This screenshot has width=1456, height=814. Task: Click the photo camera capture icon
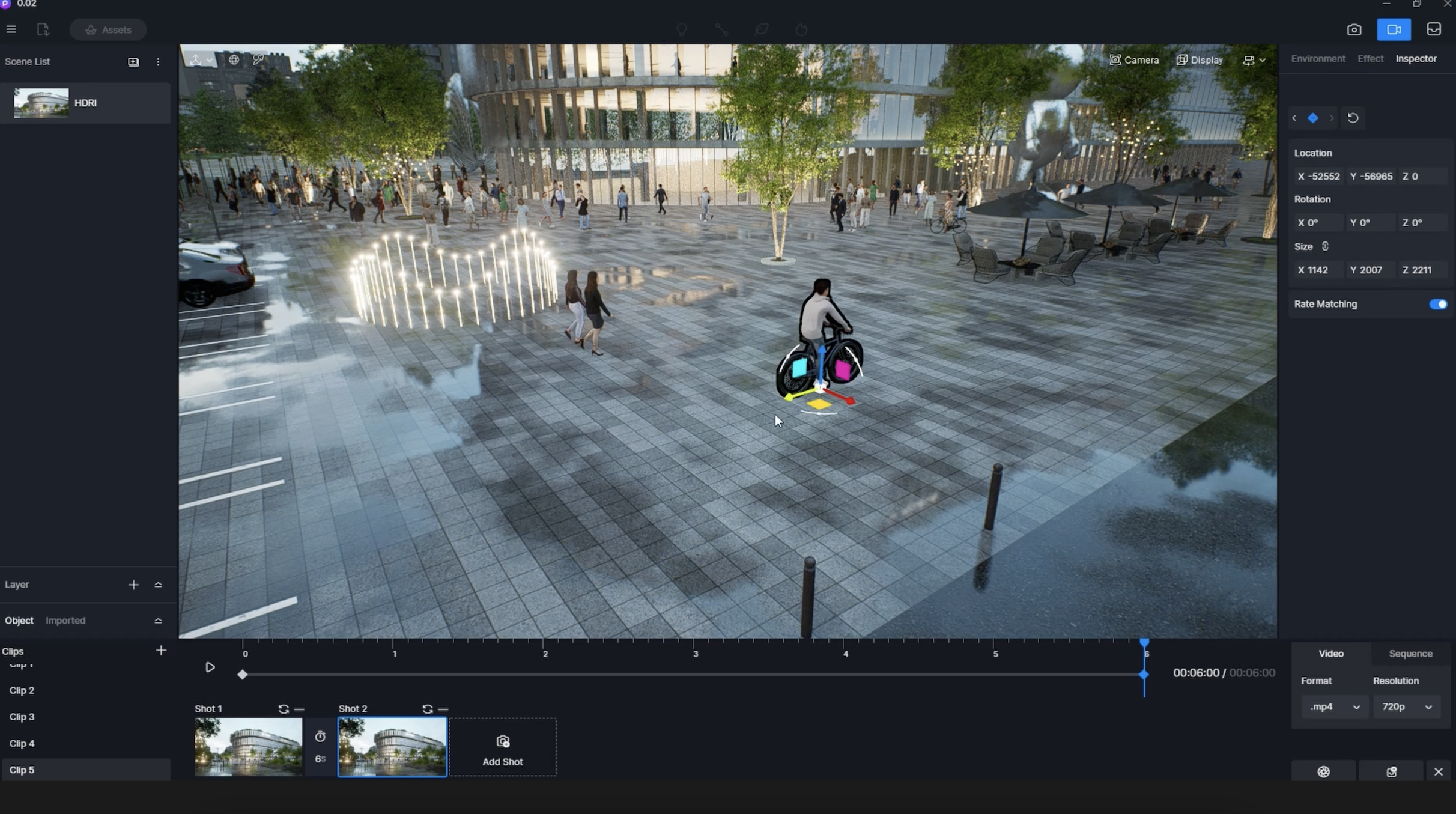pyautogui.click(x=1354, y=29)
